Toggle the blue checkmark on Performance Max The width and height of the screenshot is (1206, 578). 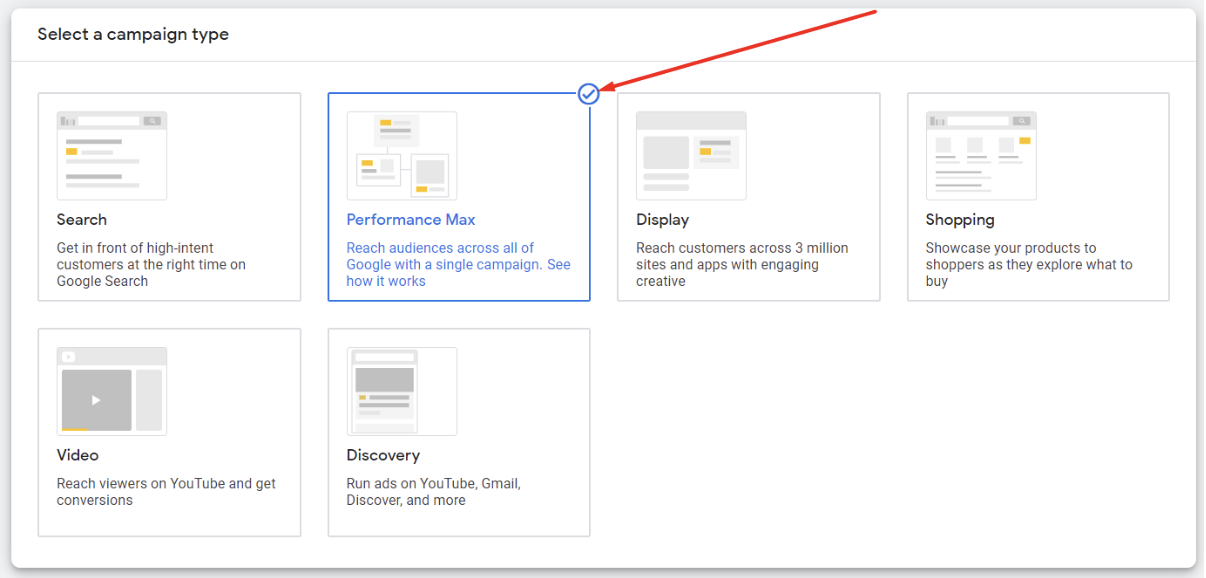(x=589, y=94)
